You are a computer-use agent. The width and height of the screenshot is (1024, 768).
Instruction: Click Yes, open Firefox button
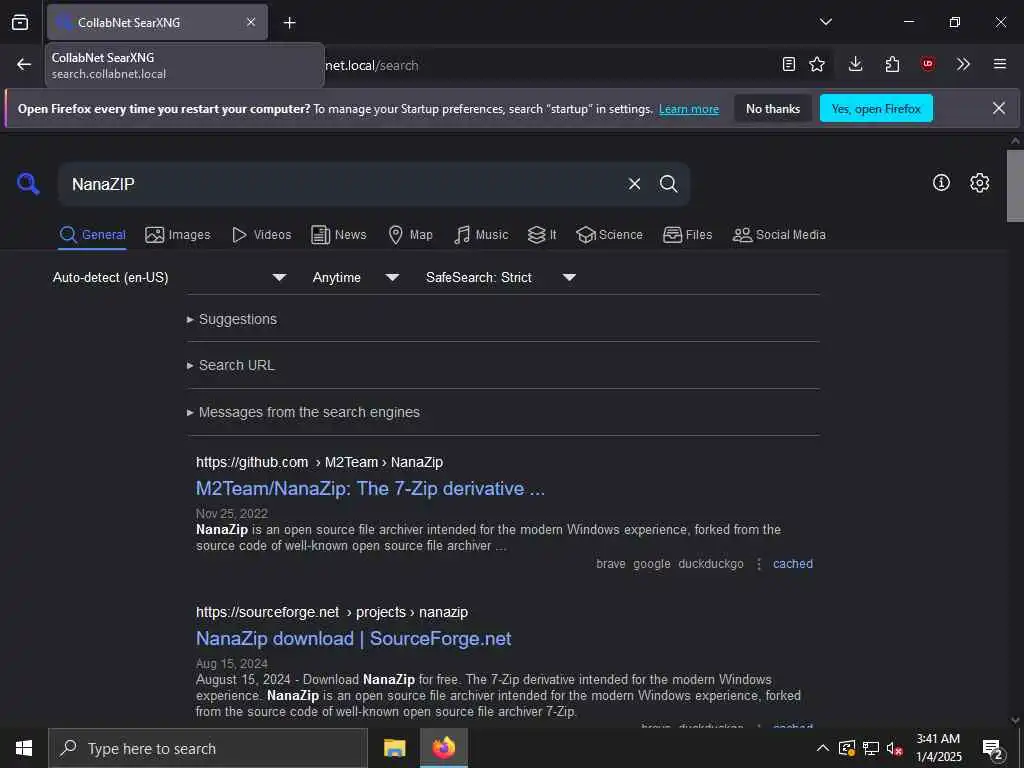[x=876, y=108]
